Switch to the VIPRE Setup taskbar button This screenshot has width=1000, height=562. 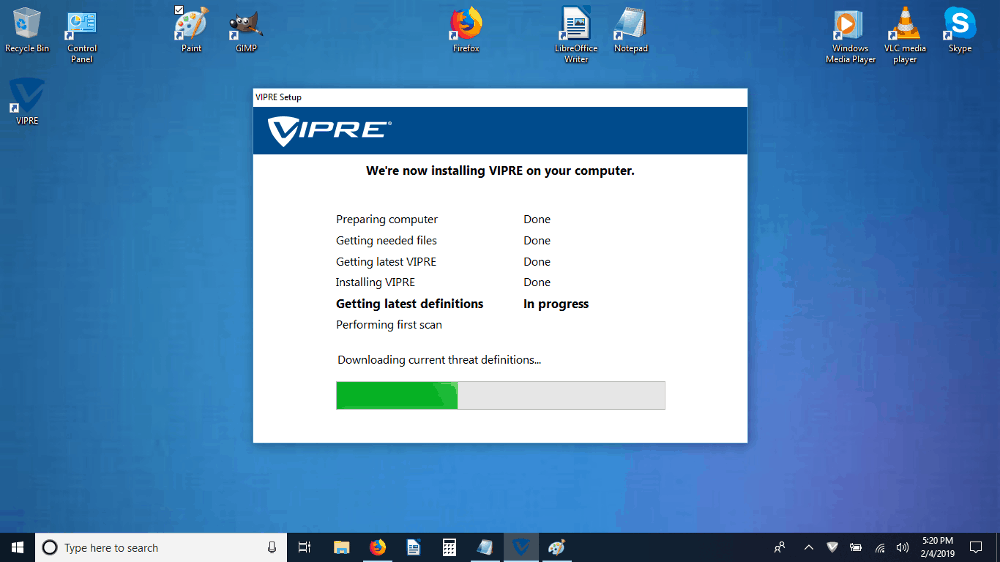tap(521, 547)
